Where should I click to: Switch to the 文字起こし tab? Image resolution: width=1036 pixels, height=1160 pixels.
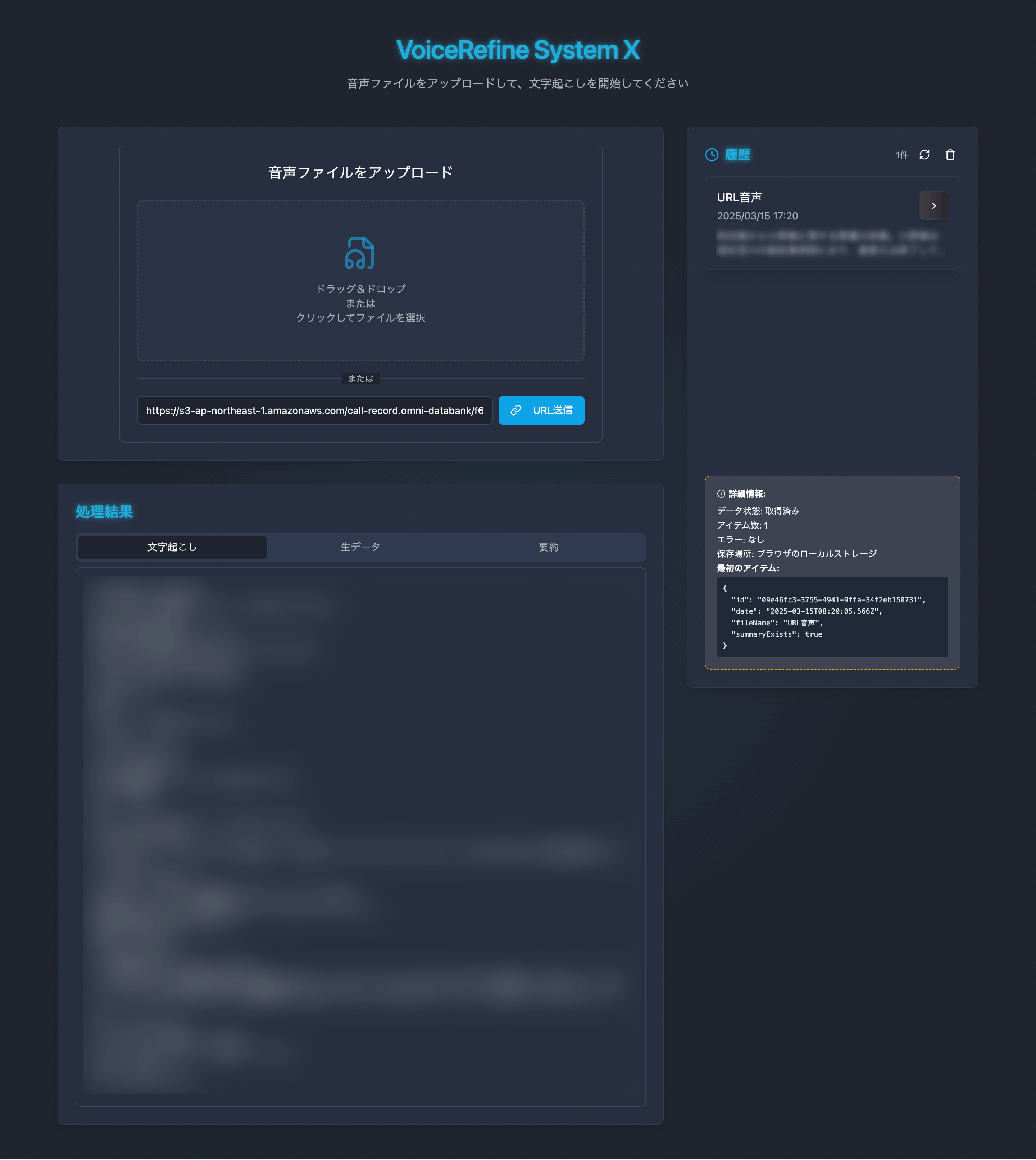pyautogui.click(x=172, y=547)
